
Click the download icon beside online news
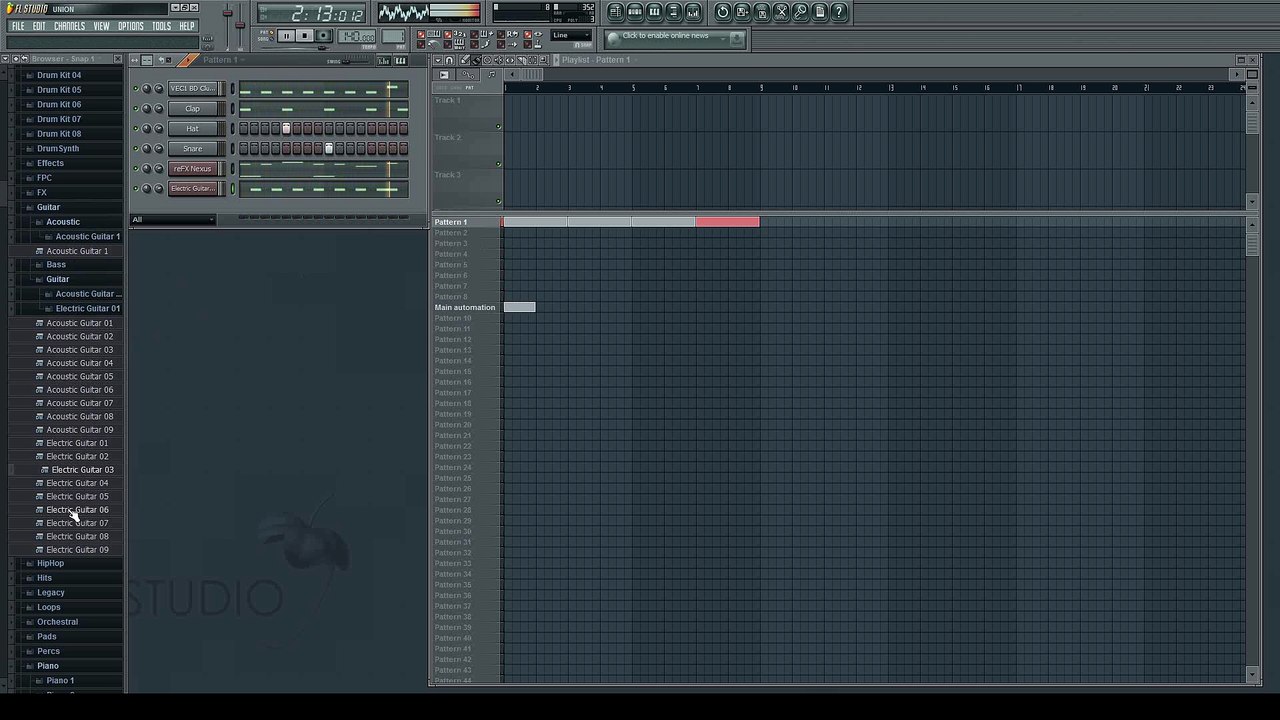737,39
